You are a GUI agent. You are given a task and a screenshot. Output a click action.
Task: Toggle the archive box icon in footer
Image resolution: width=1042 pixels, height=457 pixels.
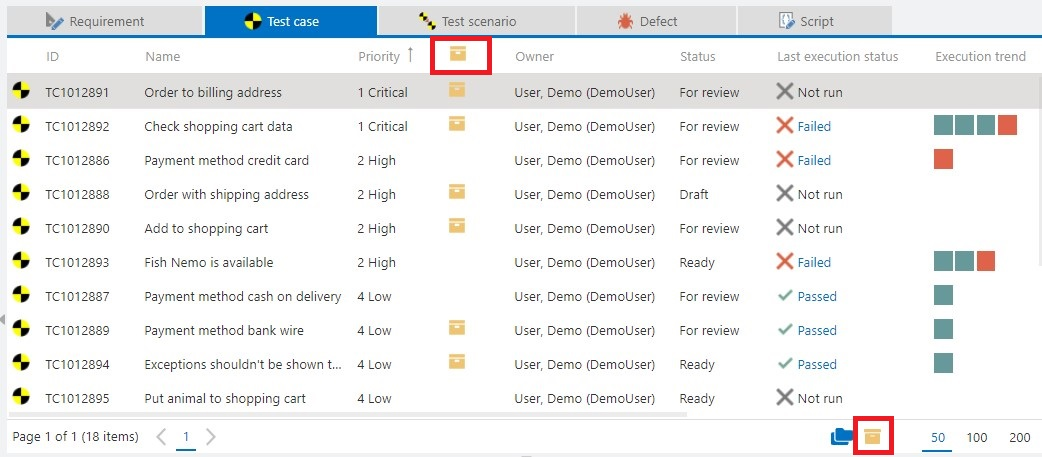pos(872,436)
